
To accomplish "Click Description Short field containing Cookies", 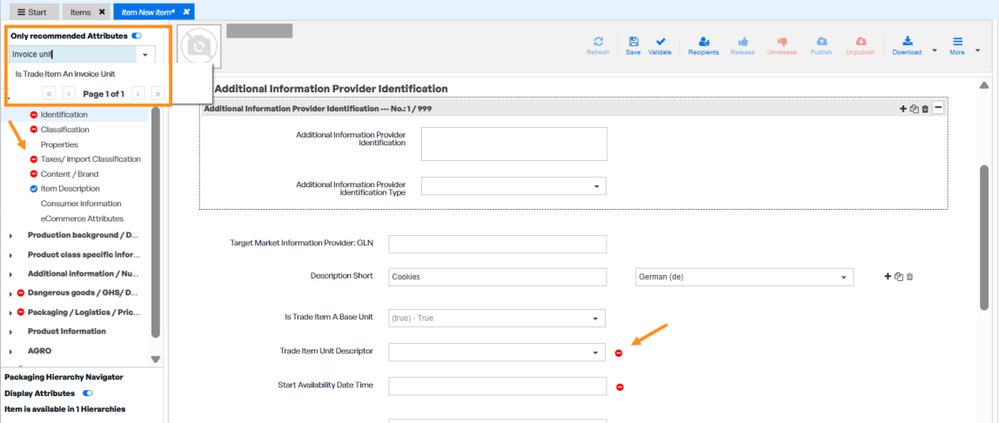I will (x=498, y=277).
